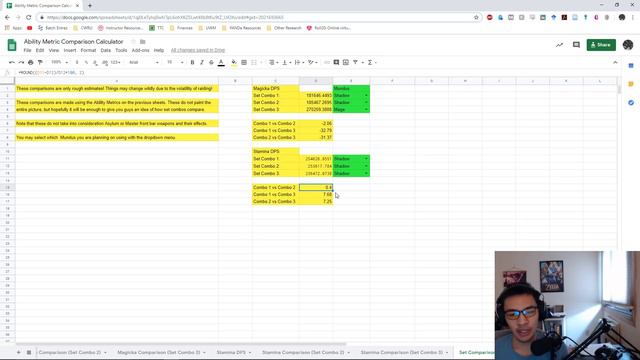Click the Insert link icon
Viewport: 640px width, 360px height.
(327, 62)
